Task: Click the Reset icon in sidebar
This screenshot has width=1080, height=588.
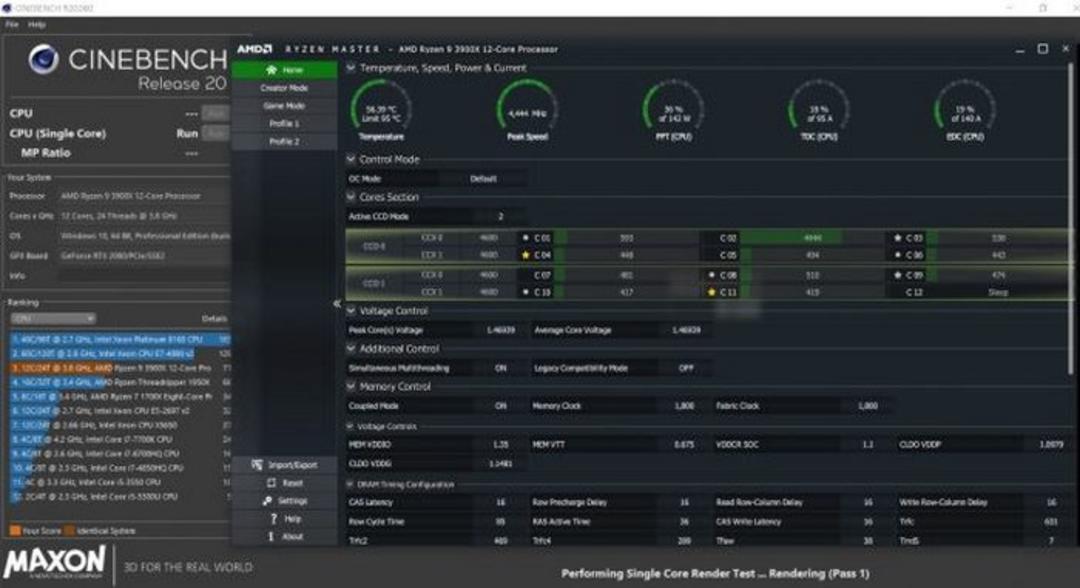Action: click(x=271, y=483)
